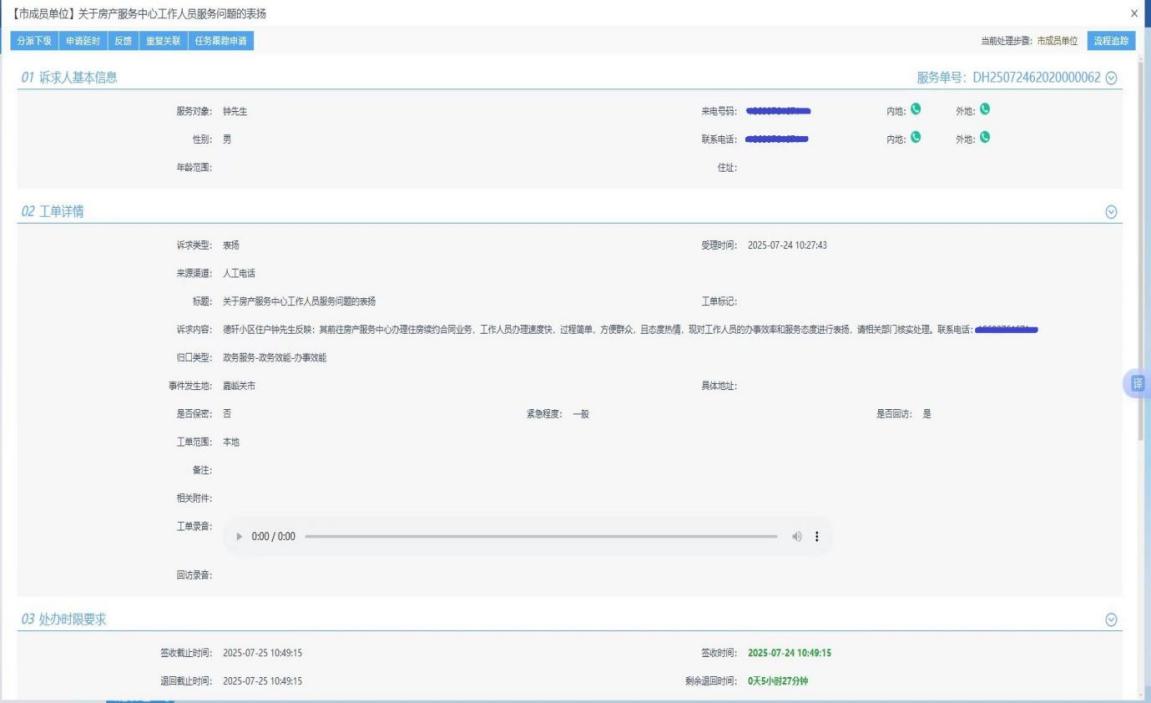Click the audio progress slider track
1151x703 pixels.
(x=540, y=537)
